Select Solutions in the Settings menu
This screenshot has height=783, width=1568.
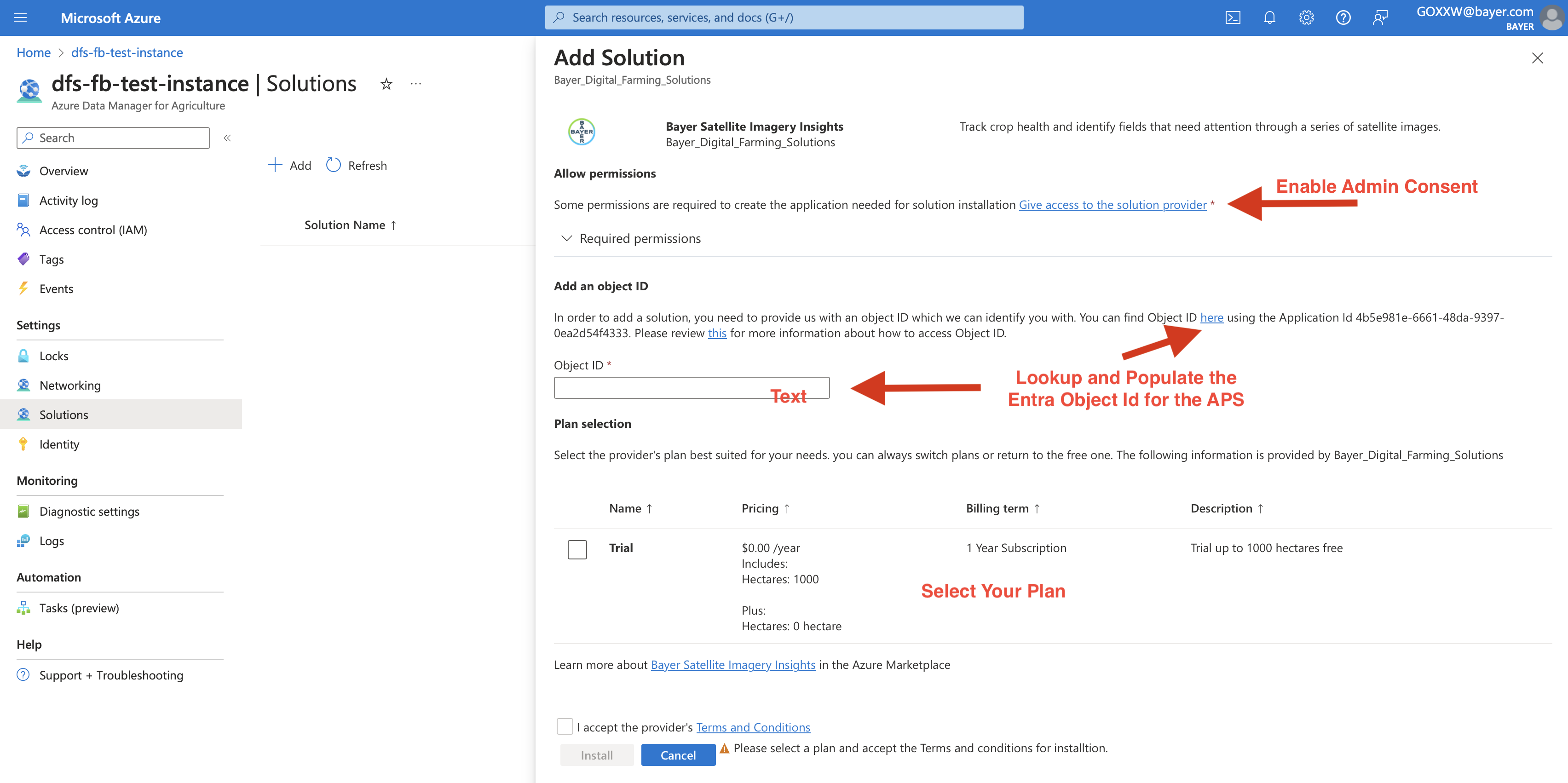121,415
